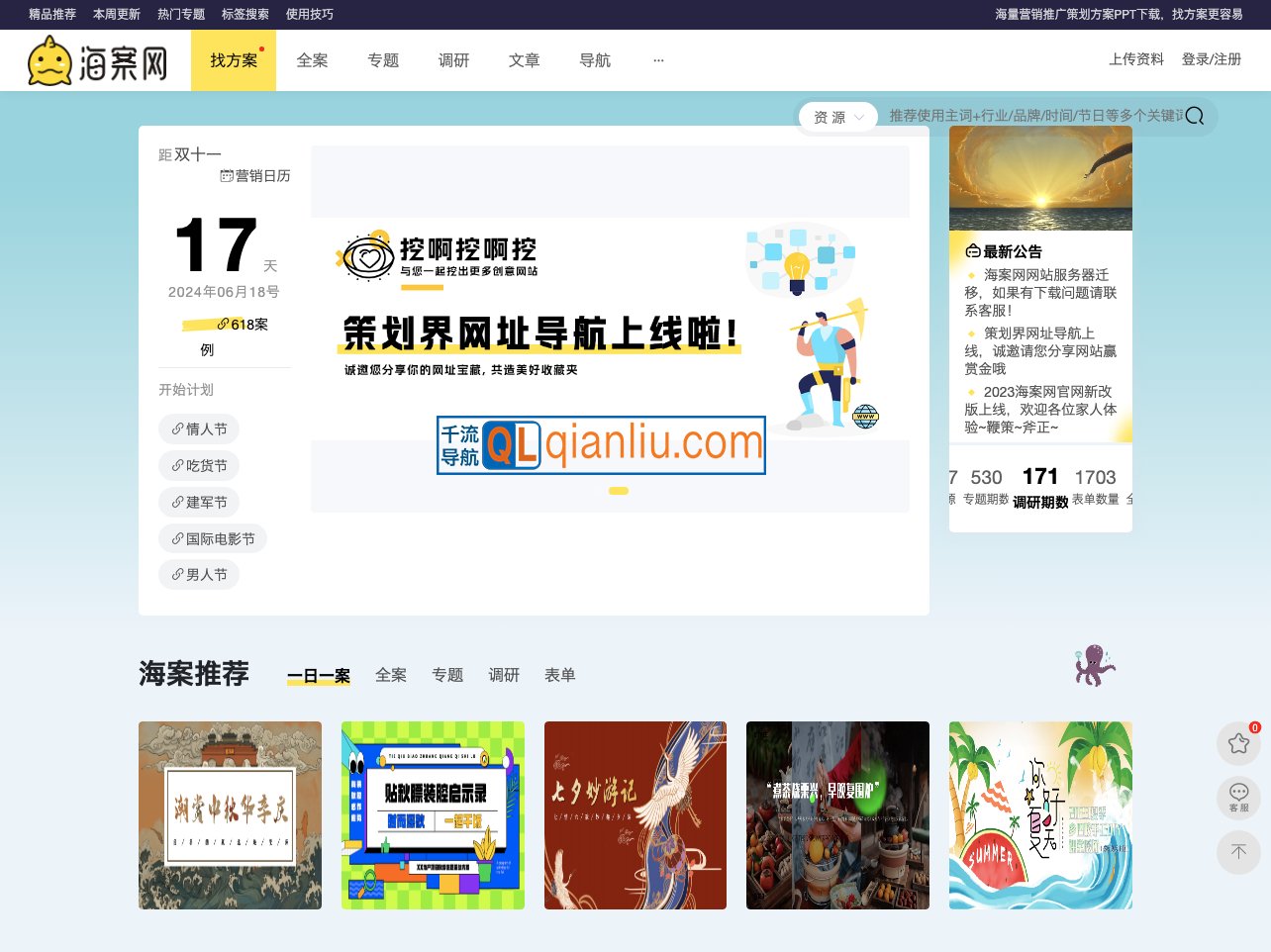Expand the ··· more navigation menu
The image size is (1271, 952).
tap(657, 60)
